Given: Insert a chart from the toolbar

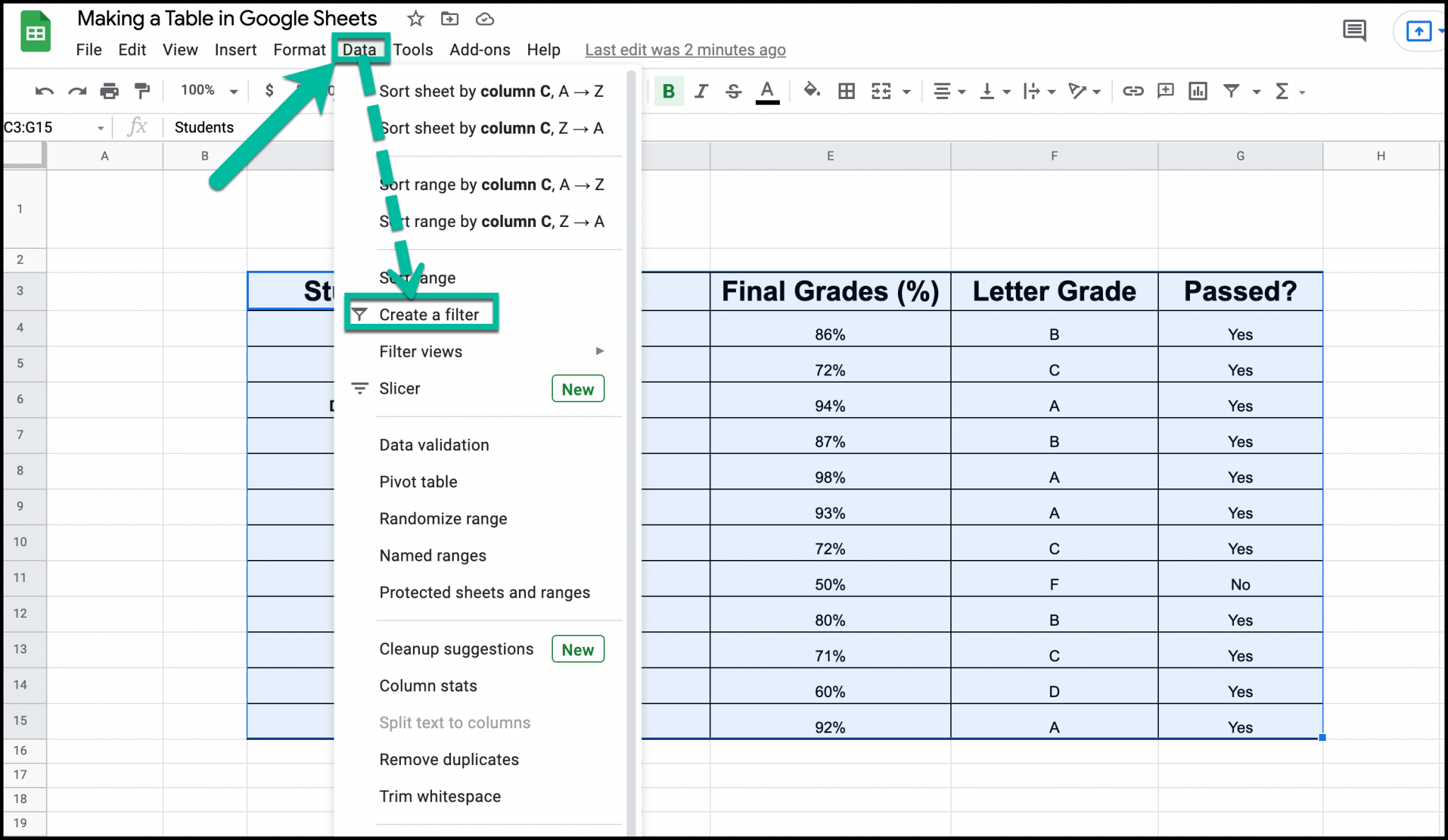Looking at the screenshot, I should click(x=1197, y=91).
